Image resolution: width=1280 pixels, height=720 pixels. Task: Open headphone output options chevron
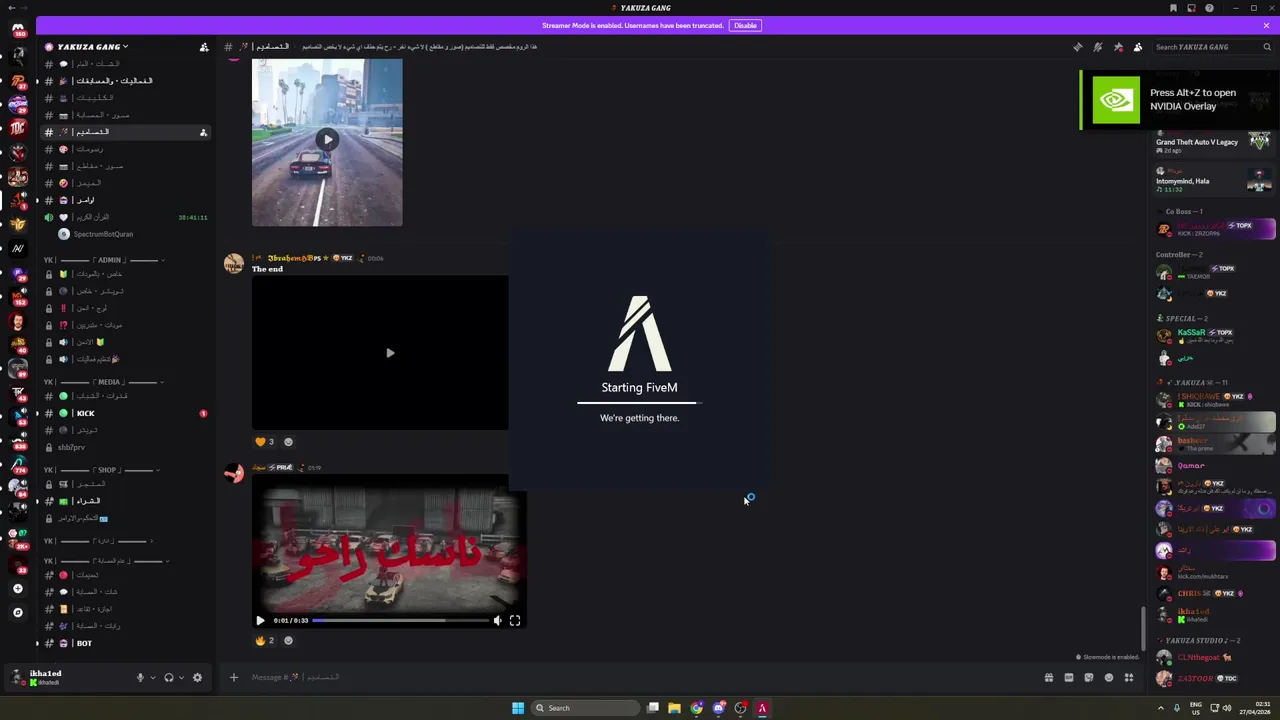coord(181,677)
